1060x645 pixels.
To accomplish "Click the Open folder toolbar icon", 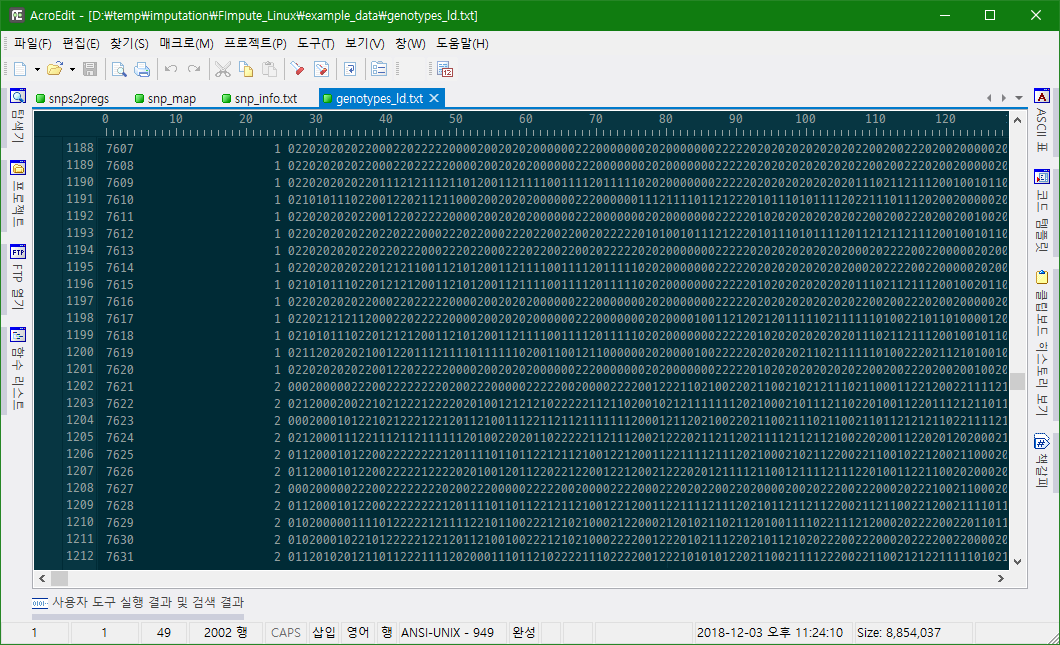I will [55, 69].
